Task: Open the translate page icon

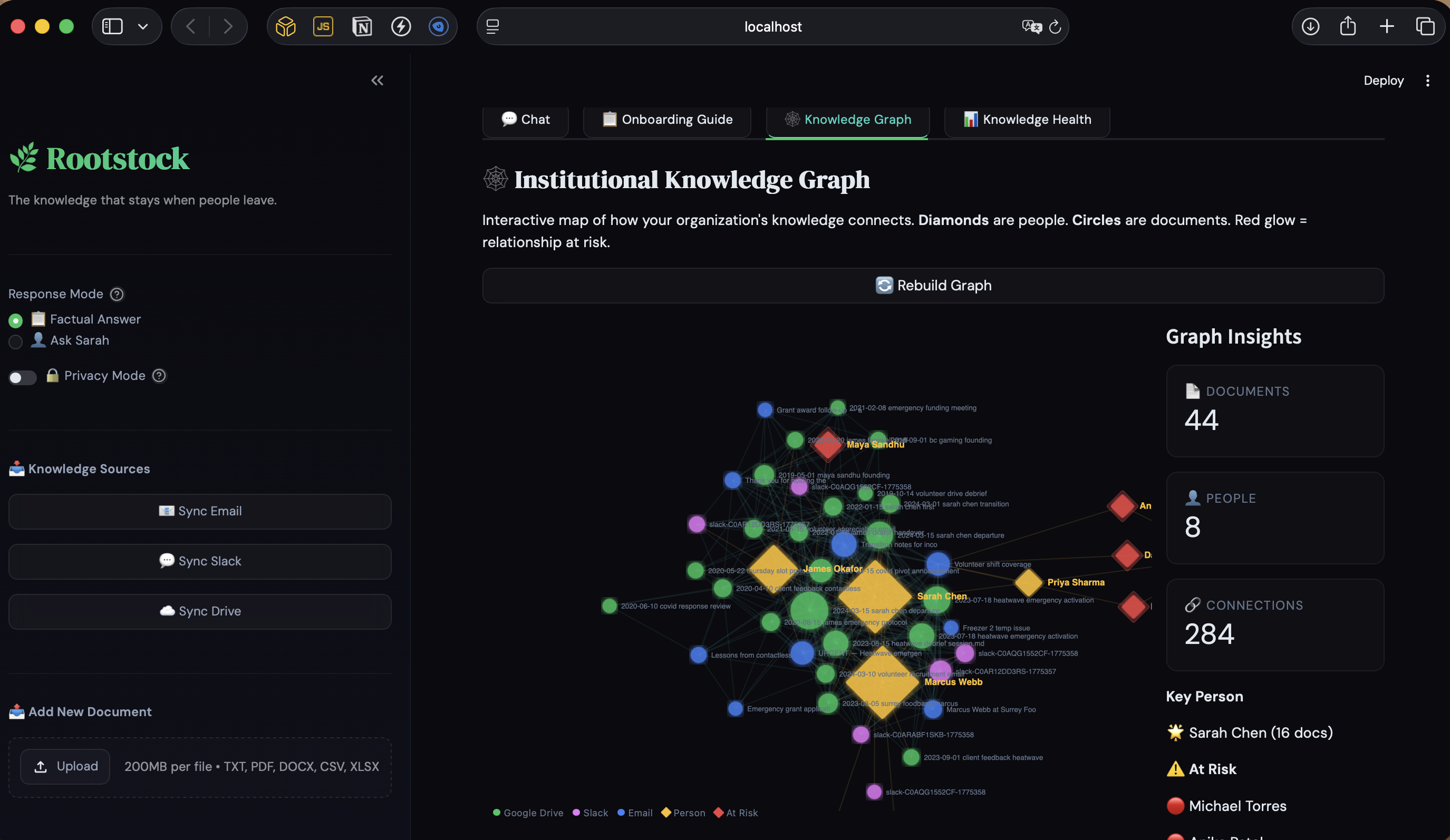Action: click(x=1031, y=26)
